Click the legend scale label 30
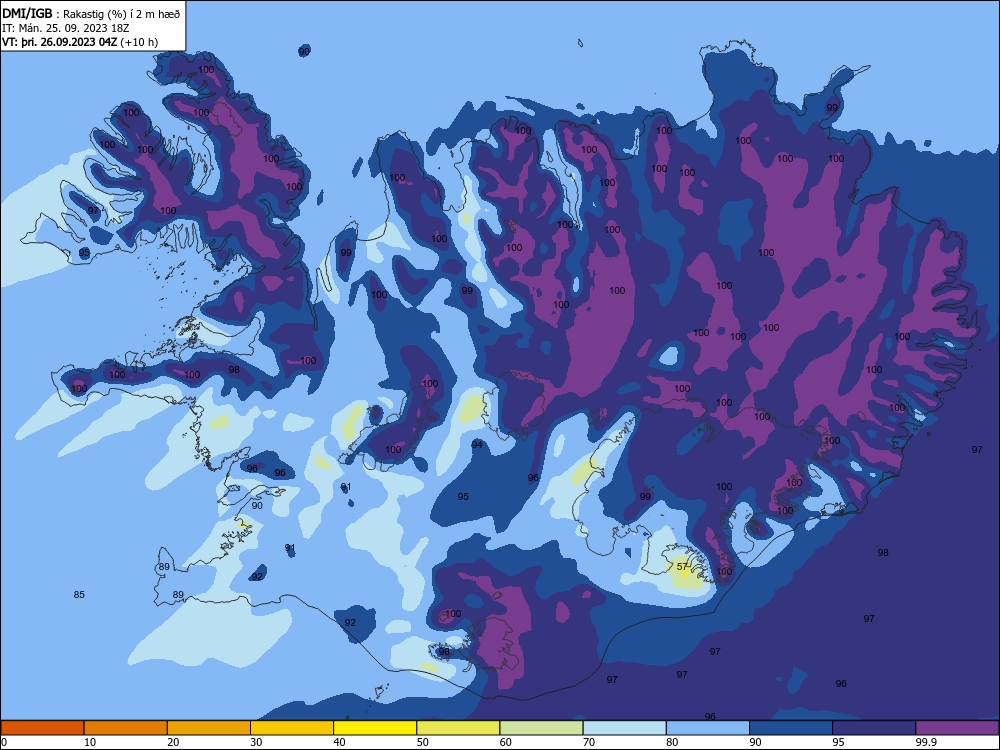The image size is (1000, 750). pyautogui.click(x=256, y=742)
